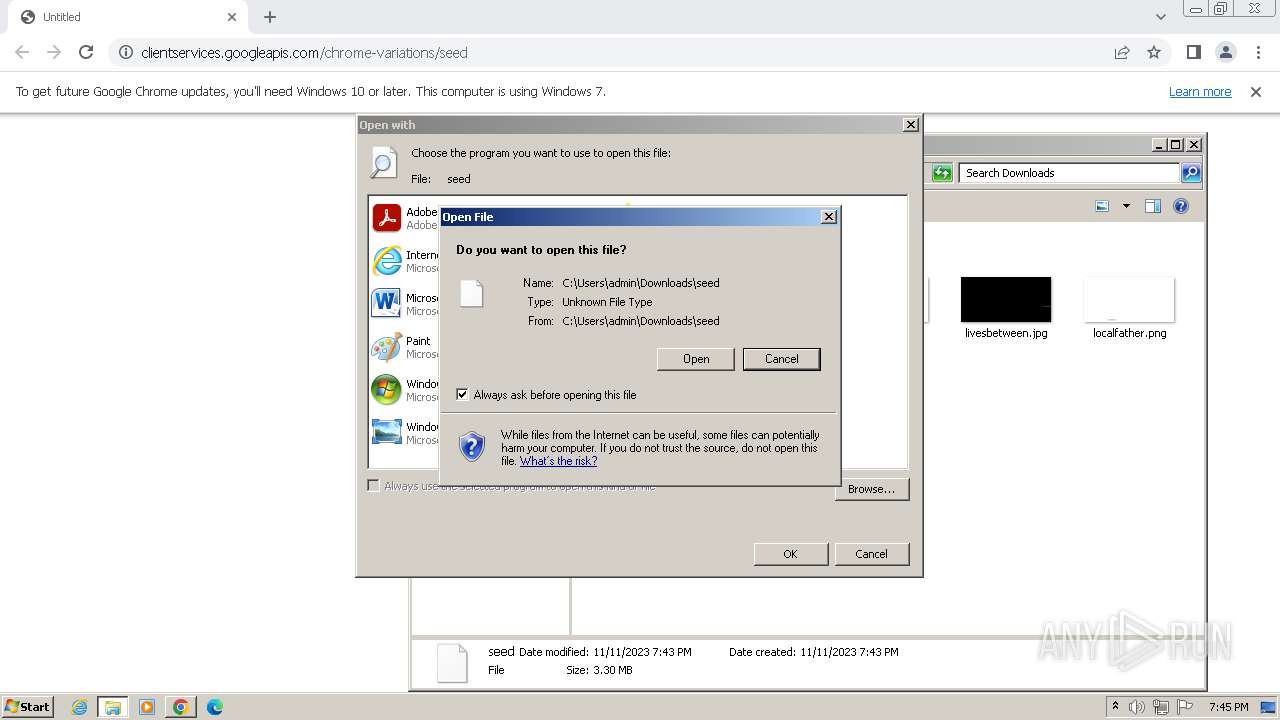1280x720 pixels.
Task: Click the Start button
Action: pos(28,707)
